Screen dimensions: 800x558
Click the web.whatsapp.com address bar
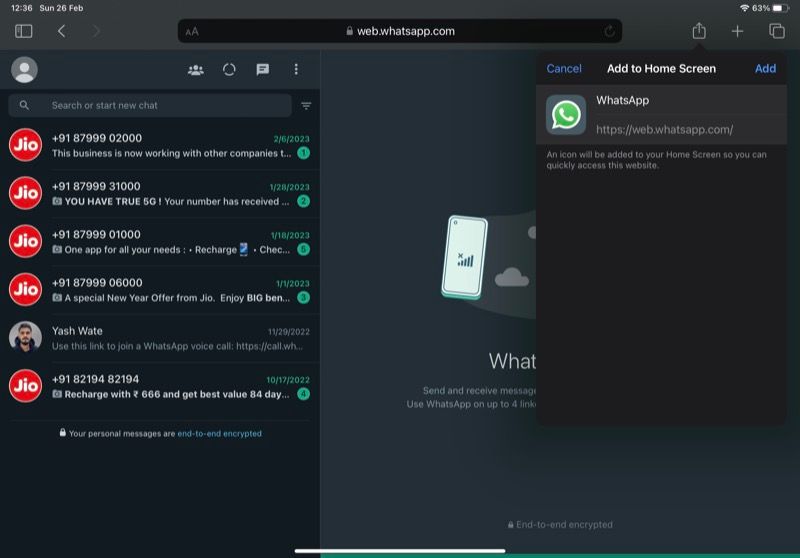point(399,31)
